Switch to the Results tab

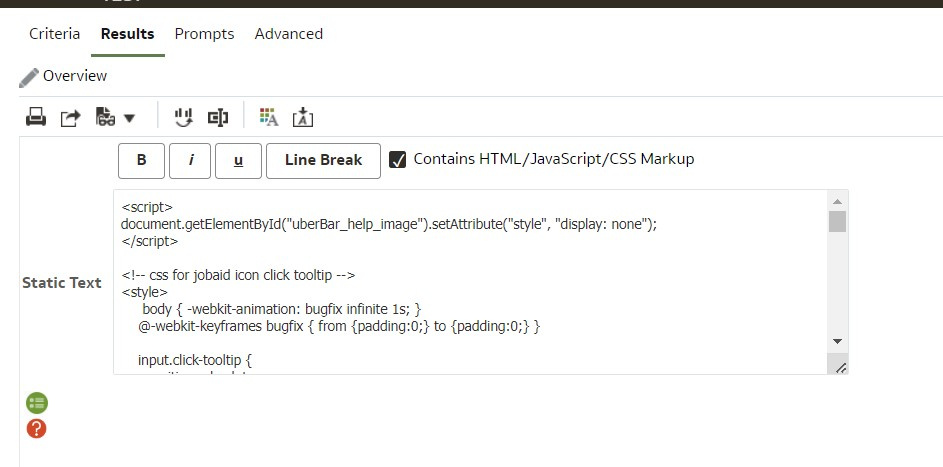point(127,34)
